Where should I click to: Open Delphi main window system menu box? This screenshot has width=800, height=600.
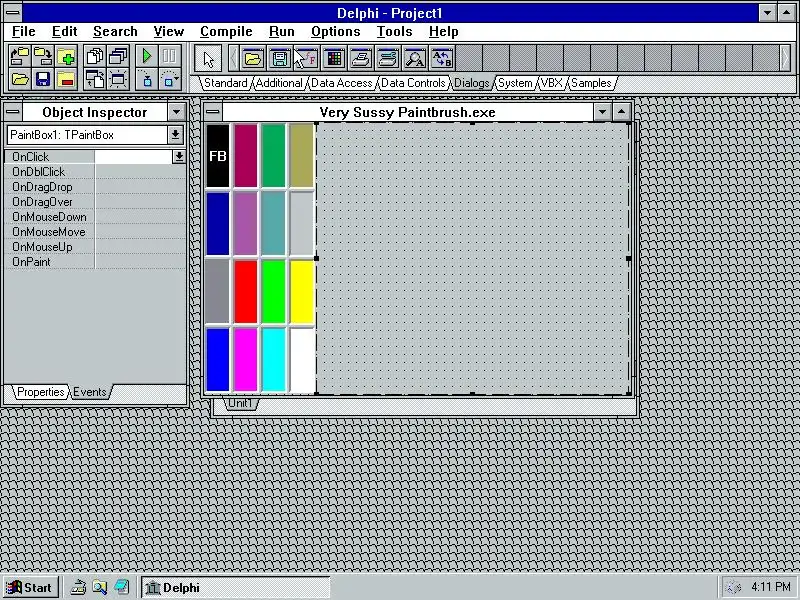[x=13, y=12]
